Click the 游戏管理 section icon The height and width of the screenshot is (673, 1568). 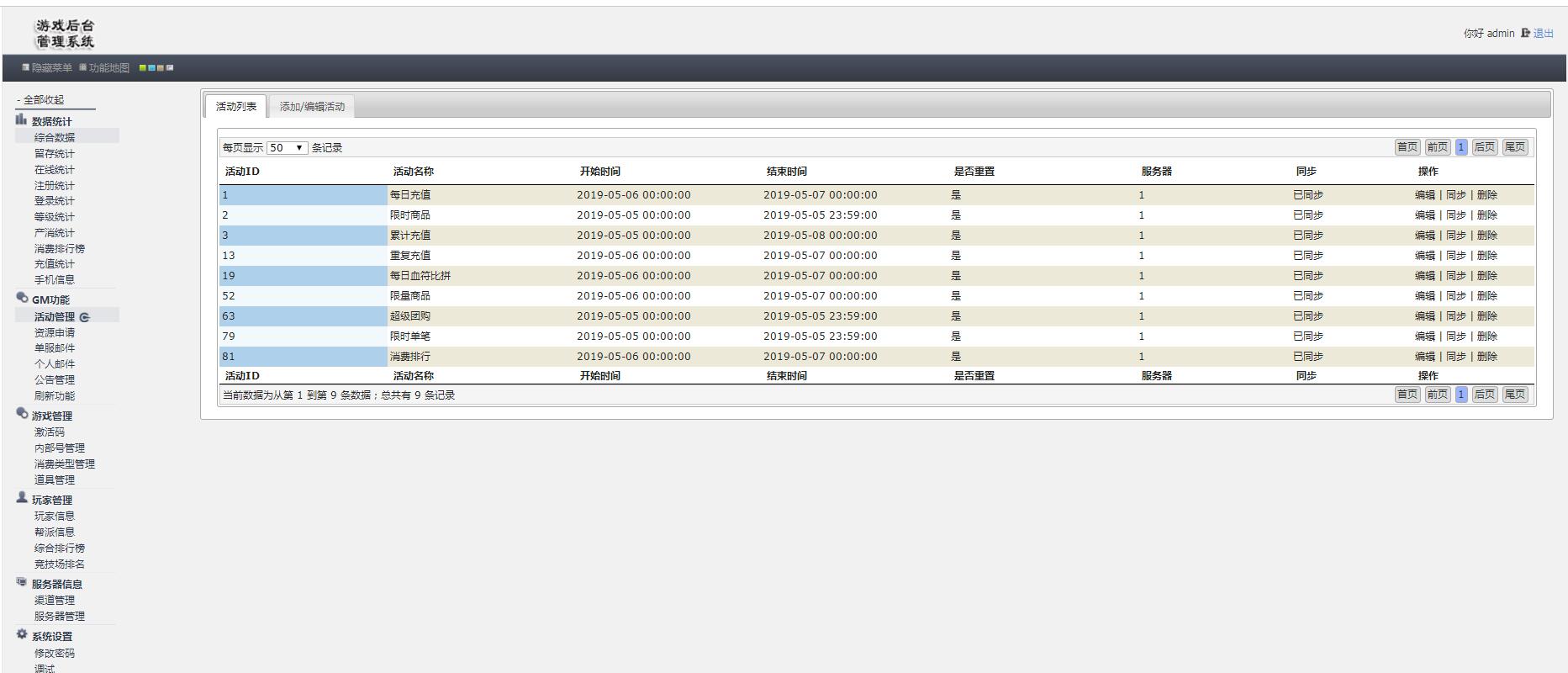[22, 414]
